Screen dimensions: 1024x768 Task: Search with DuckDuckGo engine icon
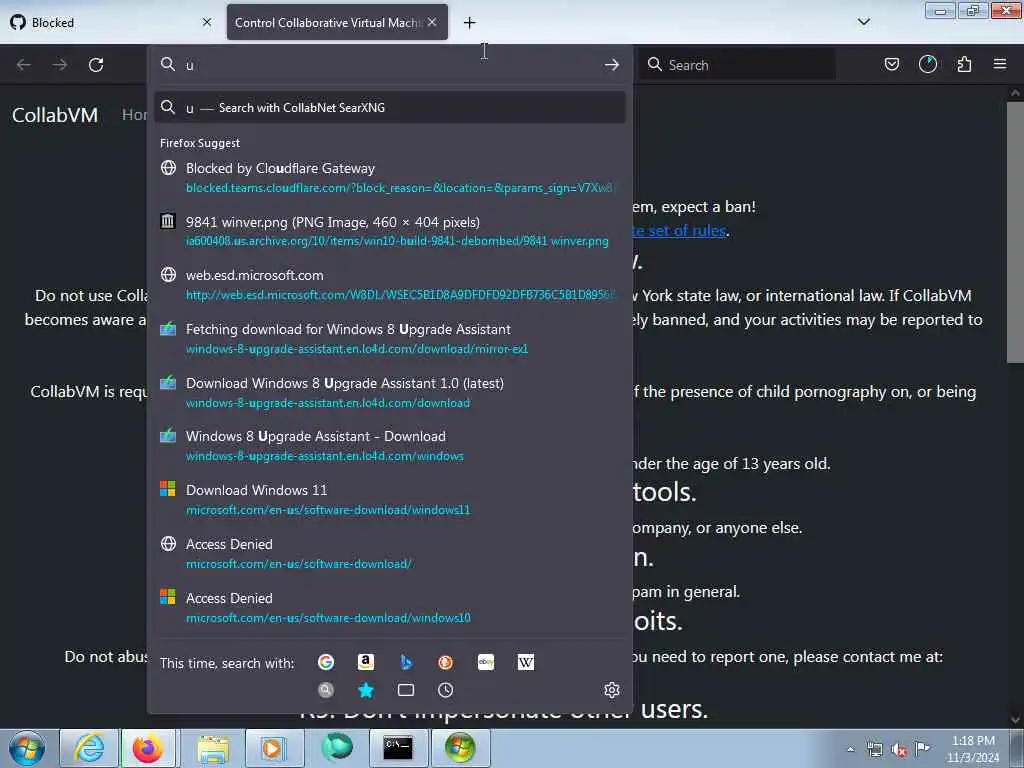click(445, 662)
